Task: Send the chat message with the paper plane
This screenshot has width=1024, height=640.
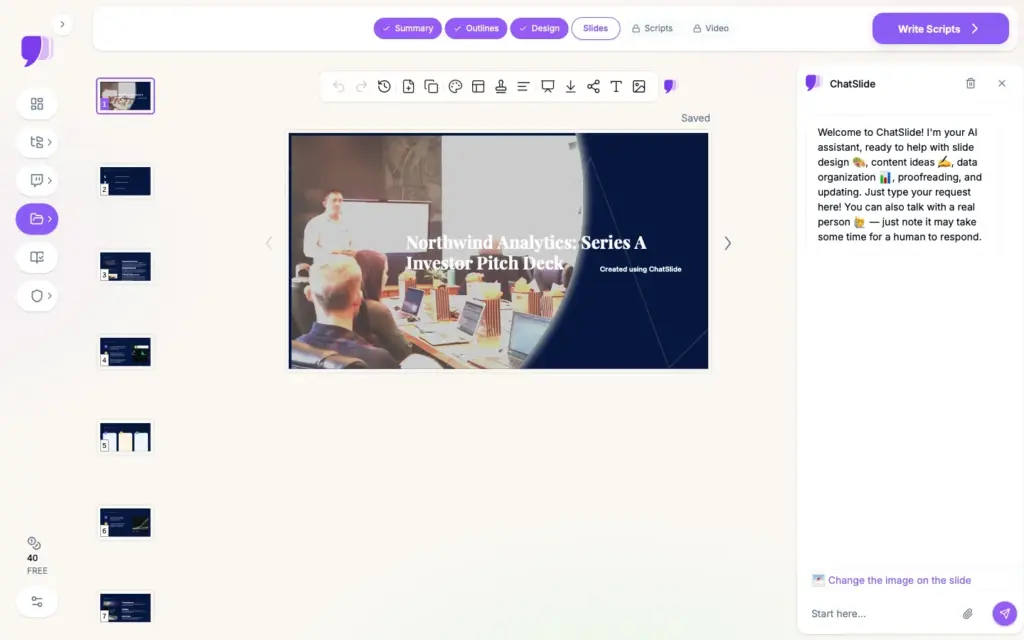Action: [x=1004, y=613]
